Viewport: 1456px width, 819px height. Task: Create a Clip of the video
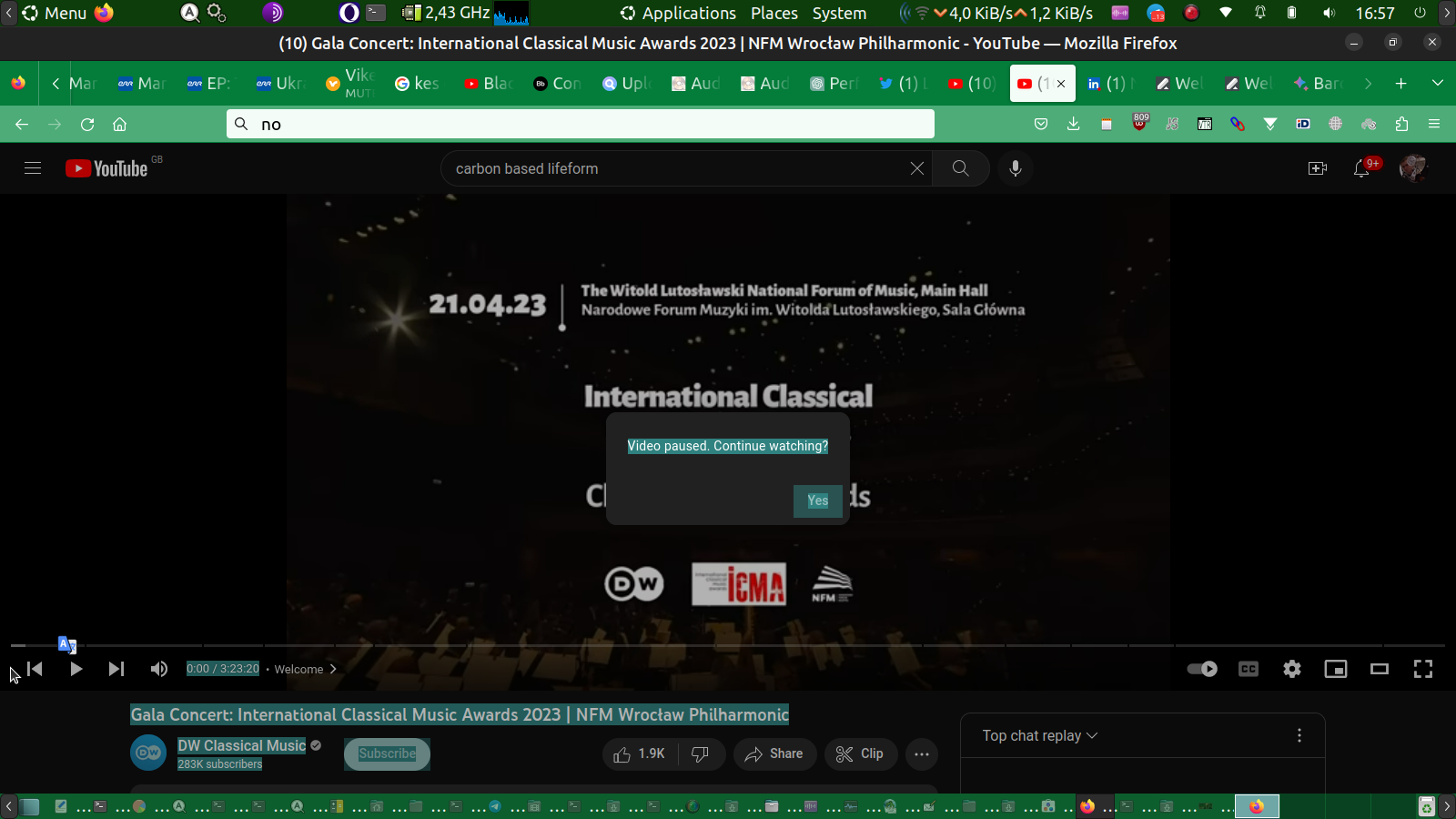[x=861, y=753]
